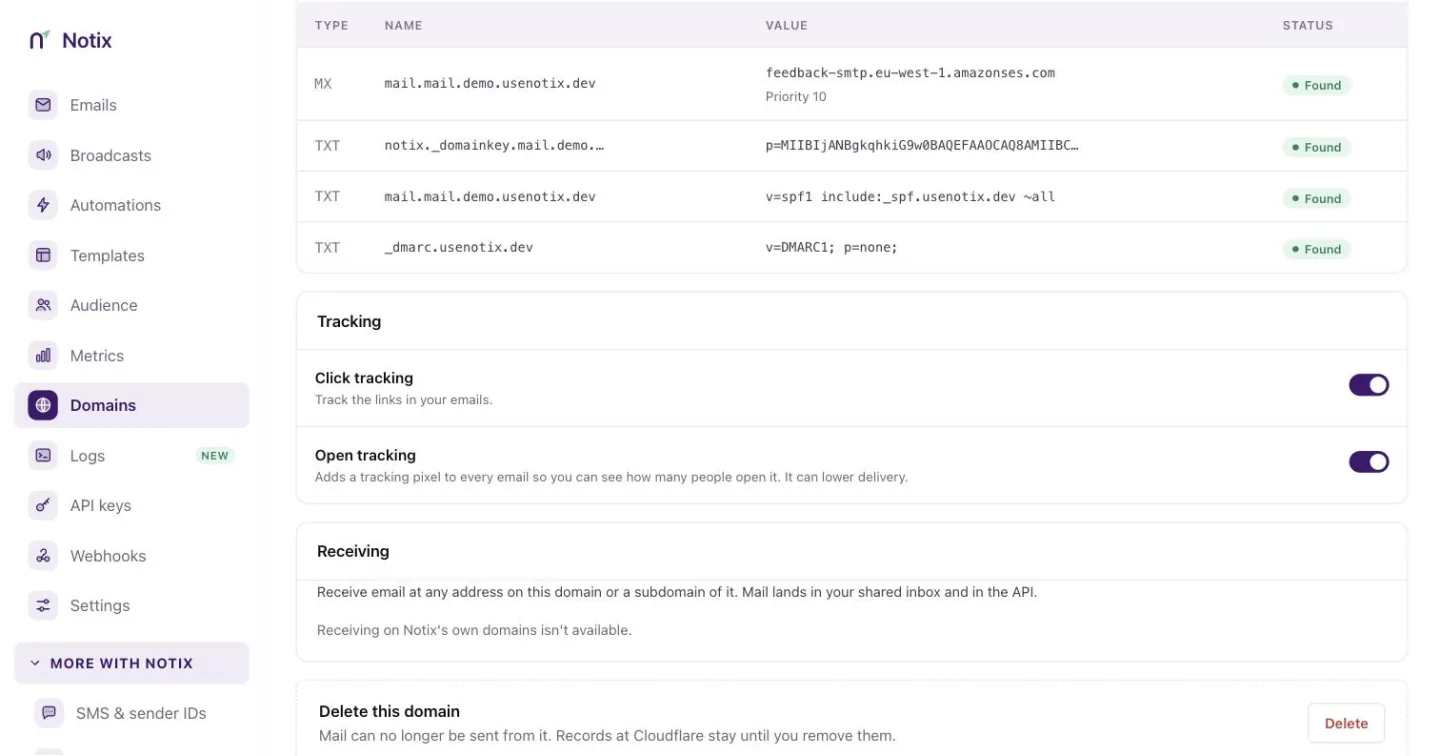Click the NEW badge next to Logs
Screen dimensions: 1440x756
tap(215, 456)
